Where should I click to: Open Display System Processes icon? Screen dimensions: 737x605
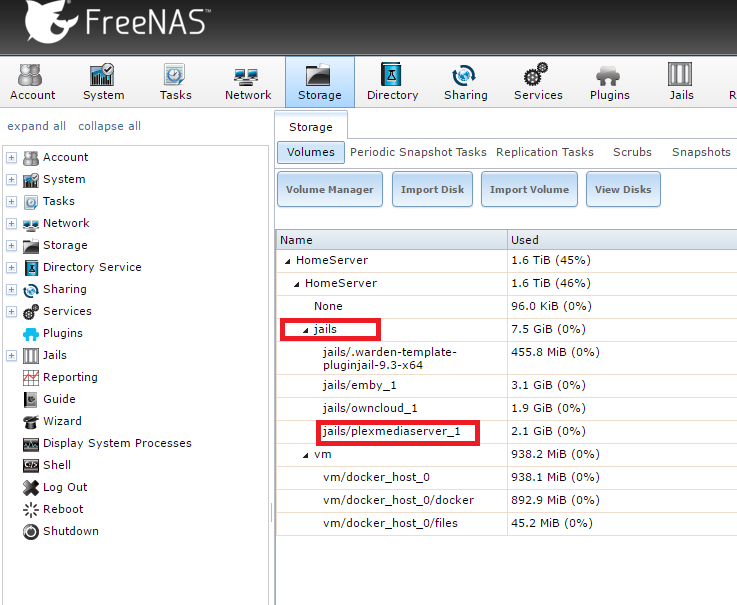click(x=31, y=444)
